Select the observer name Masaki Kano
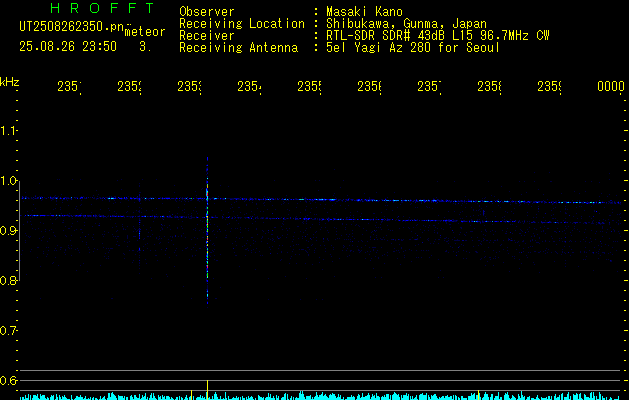The width and height of the screenshot is (629, 400). [x=364, y=12]
